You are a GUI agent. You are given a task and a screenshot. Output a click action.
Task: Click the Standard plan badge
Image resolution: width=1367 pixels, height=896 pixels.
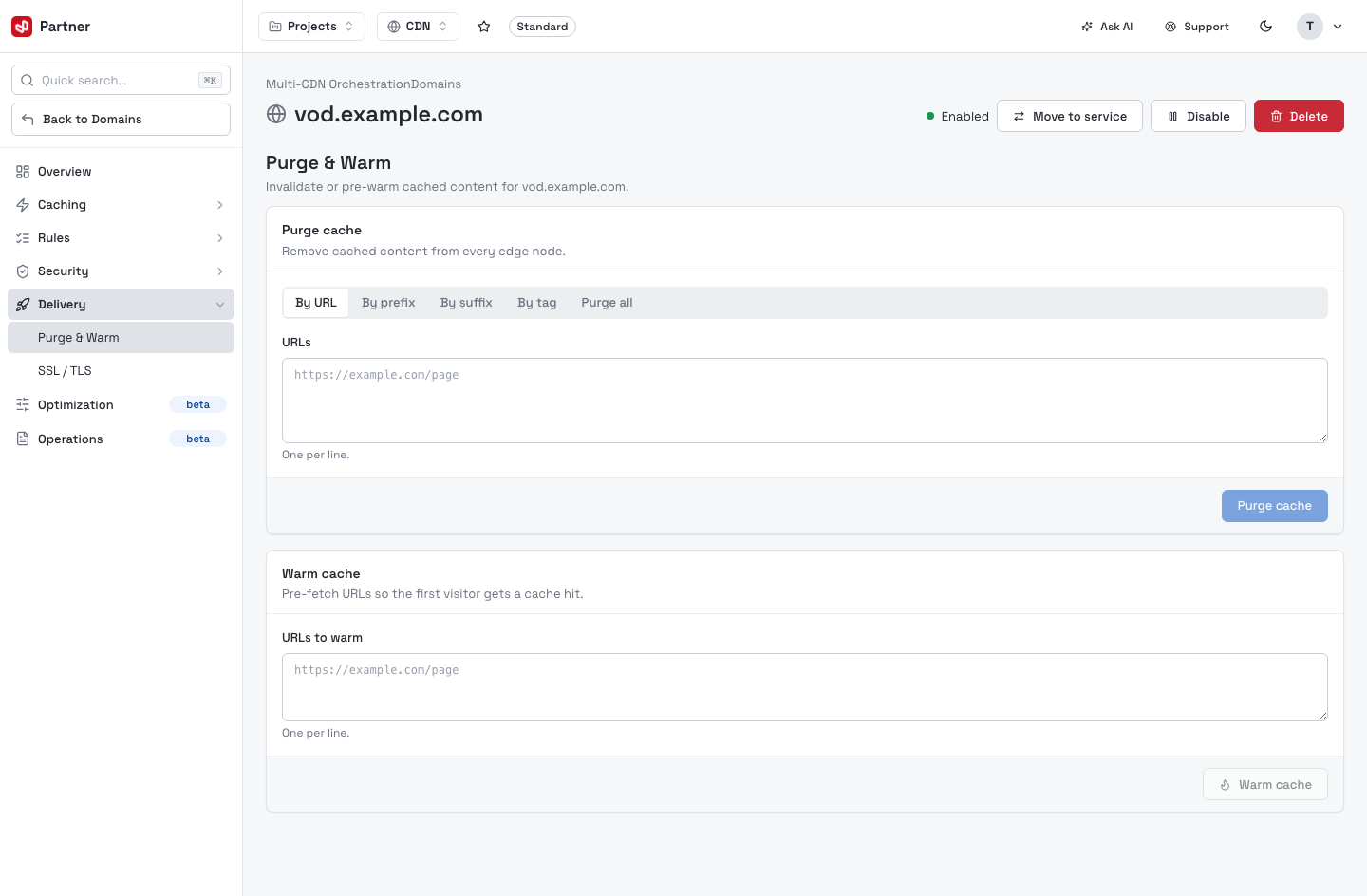coord(542,27)
